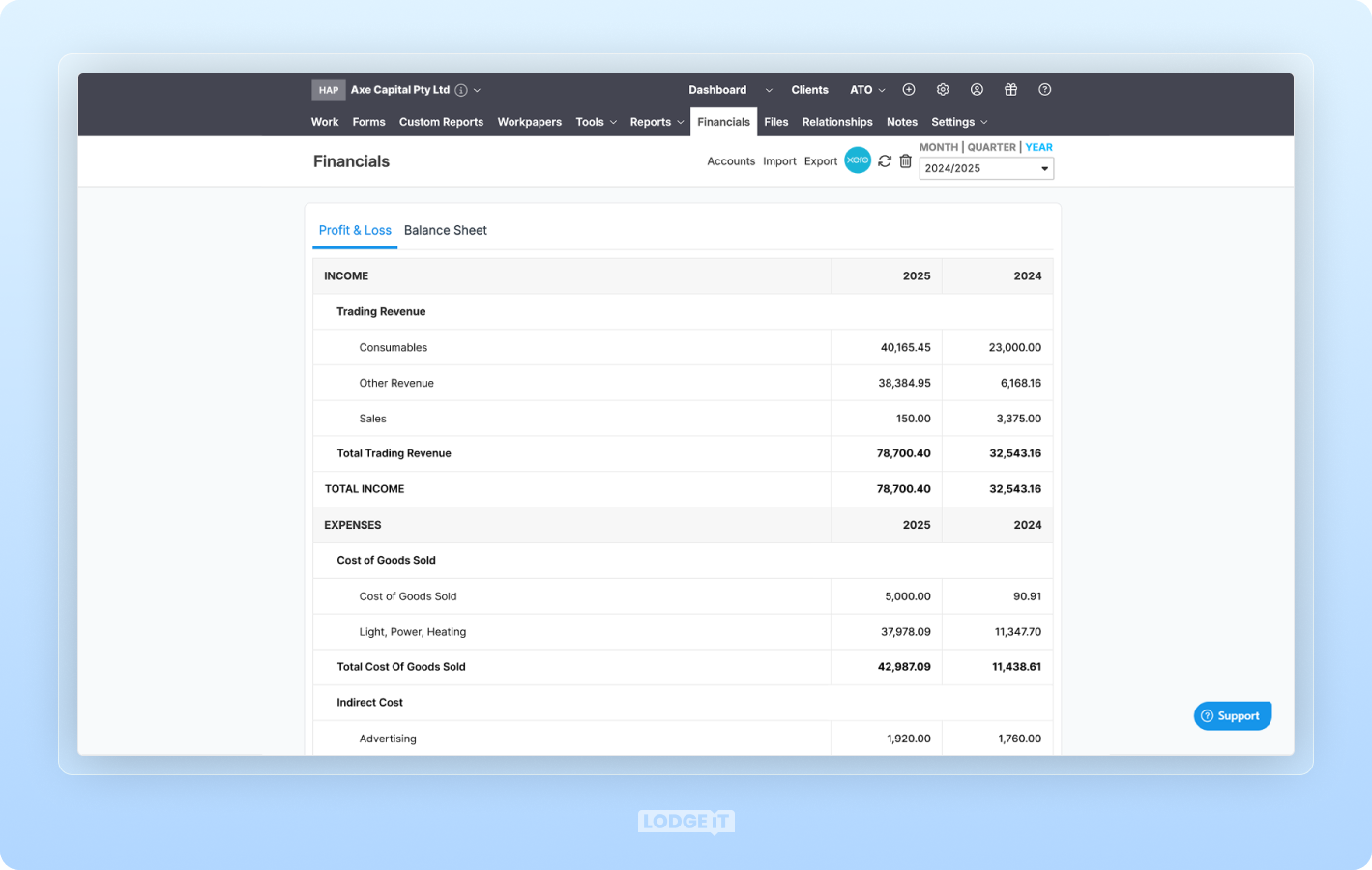
Task: Refresh financial data with sync icon
Action: click(884, 160)
